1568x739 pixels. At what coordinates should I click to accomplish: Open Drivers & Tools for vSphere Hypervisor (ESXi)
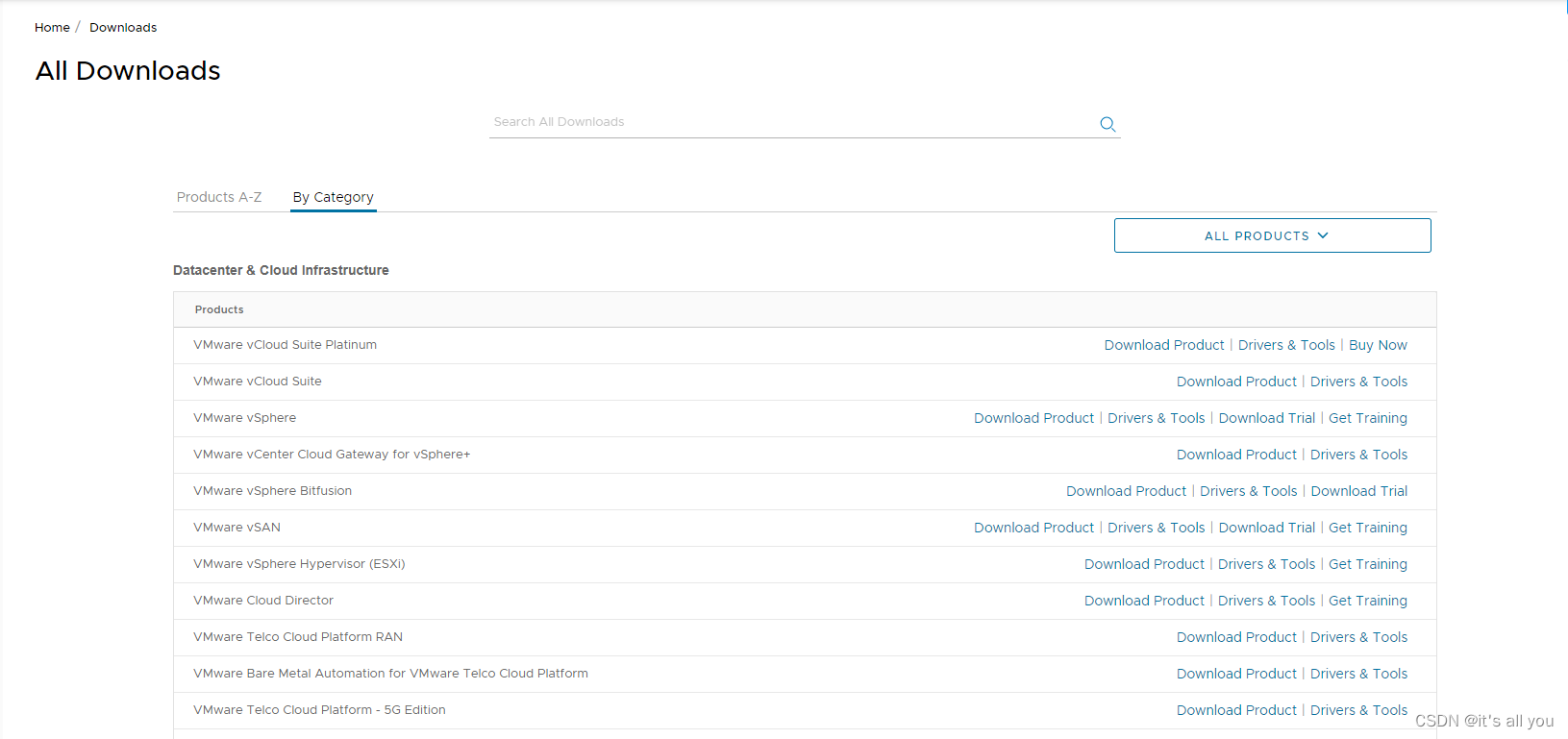[1266, 564]
